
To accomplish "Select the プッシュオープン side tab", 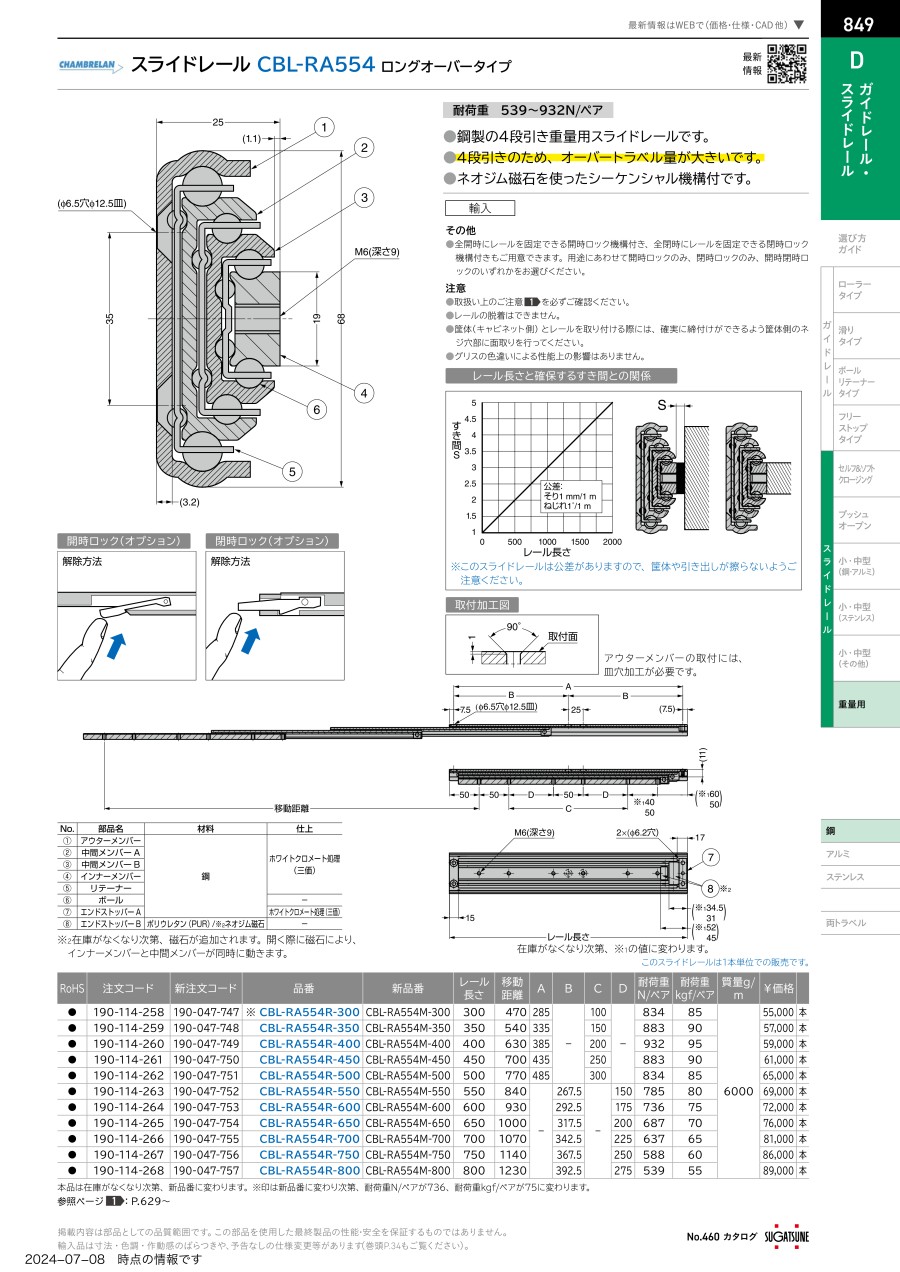I will (x=855, y=519).
